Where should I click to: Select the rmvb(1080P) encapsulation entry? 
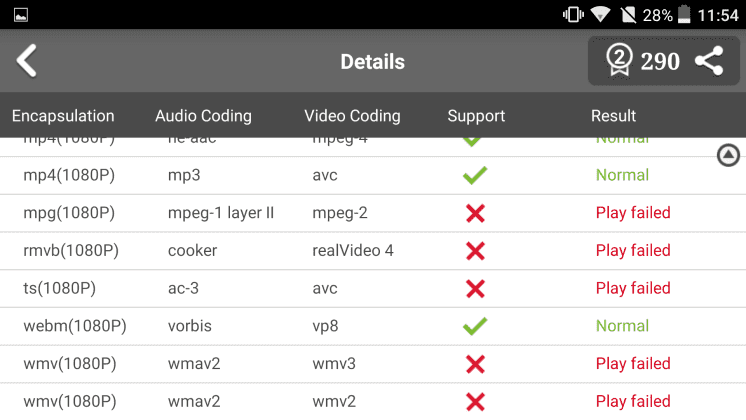71,251
